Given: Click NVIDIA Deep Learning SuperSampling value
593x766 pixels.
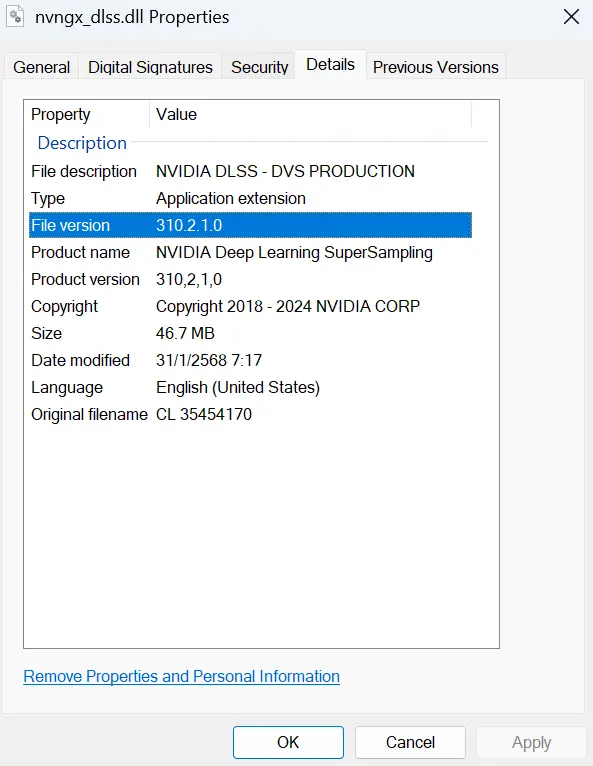Looking at the screenshot, I should [x=294, y=253].
